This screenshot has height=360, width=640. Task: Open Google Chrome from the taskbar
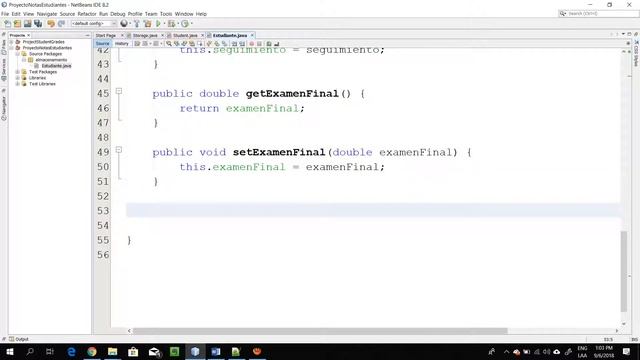click(92, 351)
